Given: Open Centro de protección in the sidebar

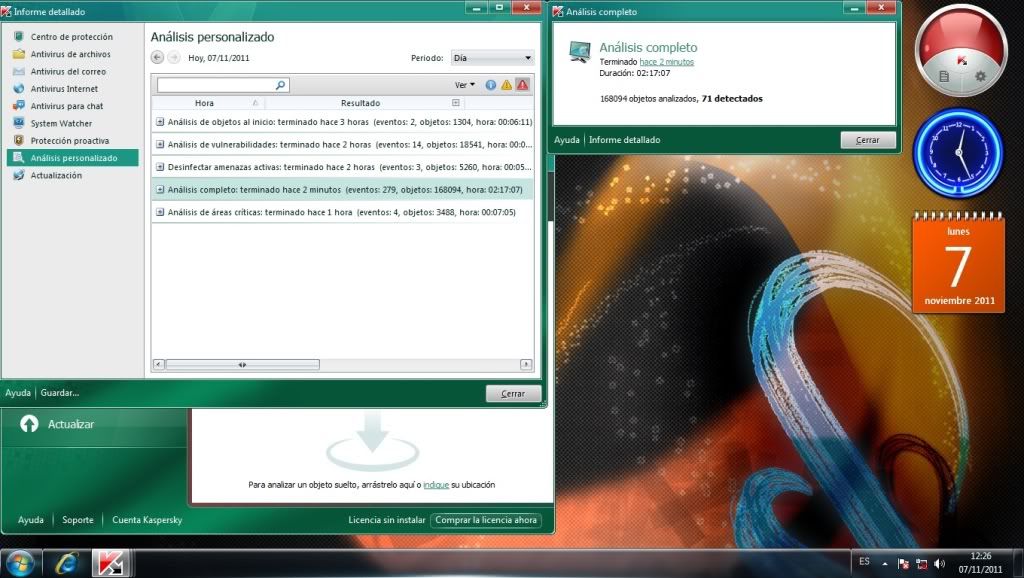Looking at the screenshot, I should (72, 37).
